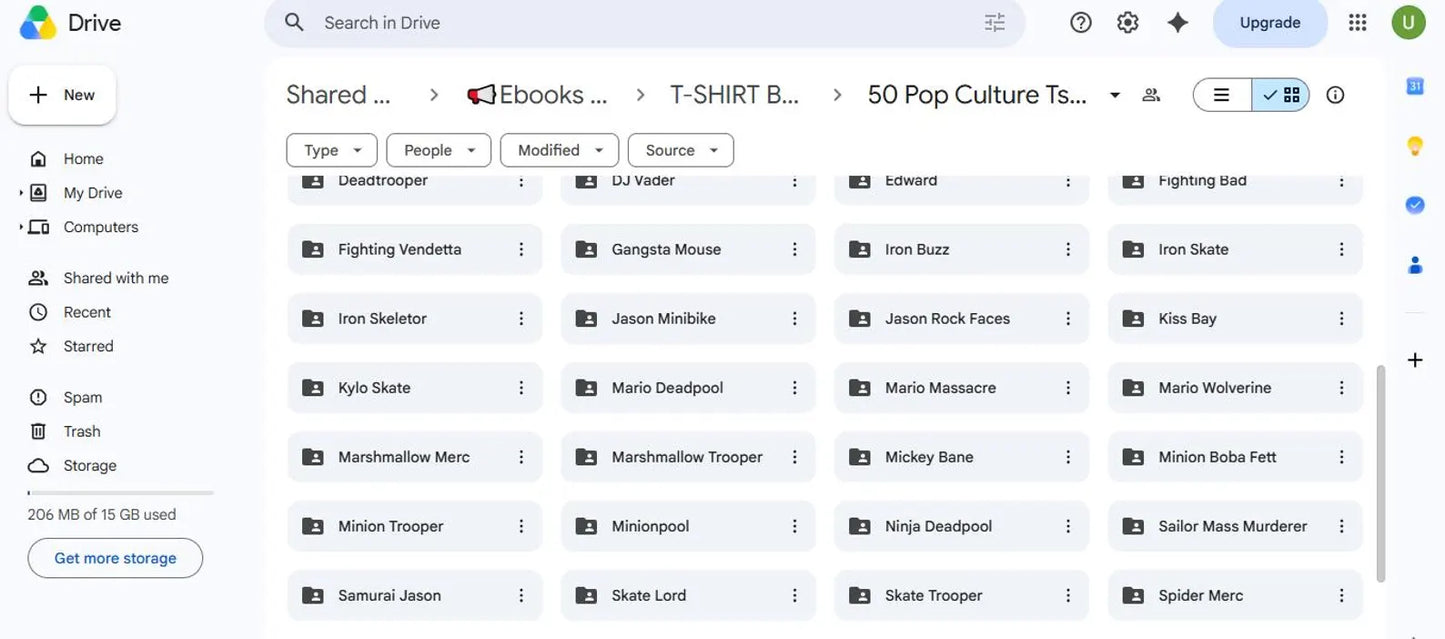Expand My Drive tree arrow
The width and height of the screenshot is (1445, 639).
(x=21, y=193)
